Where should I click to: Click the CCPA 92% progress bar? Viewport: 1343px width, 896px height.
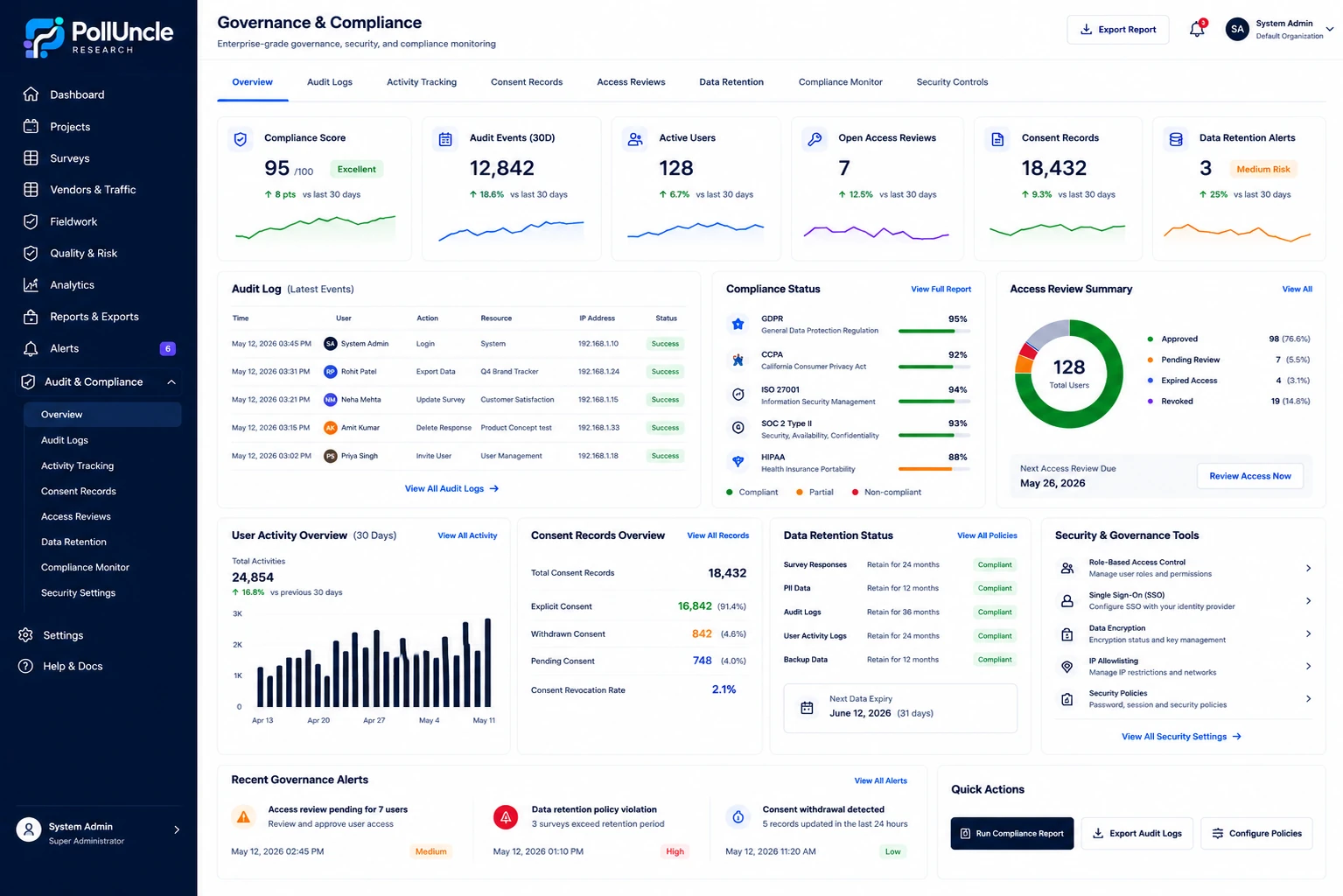(x=934, y=367)
